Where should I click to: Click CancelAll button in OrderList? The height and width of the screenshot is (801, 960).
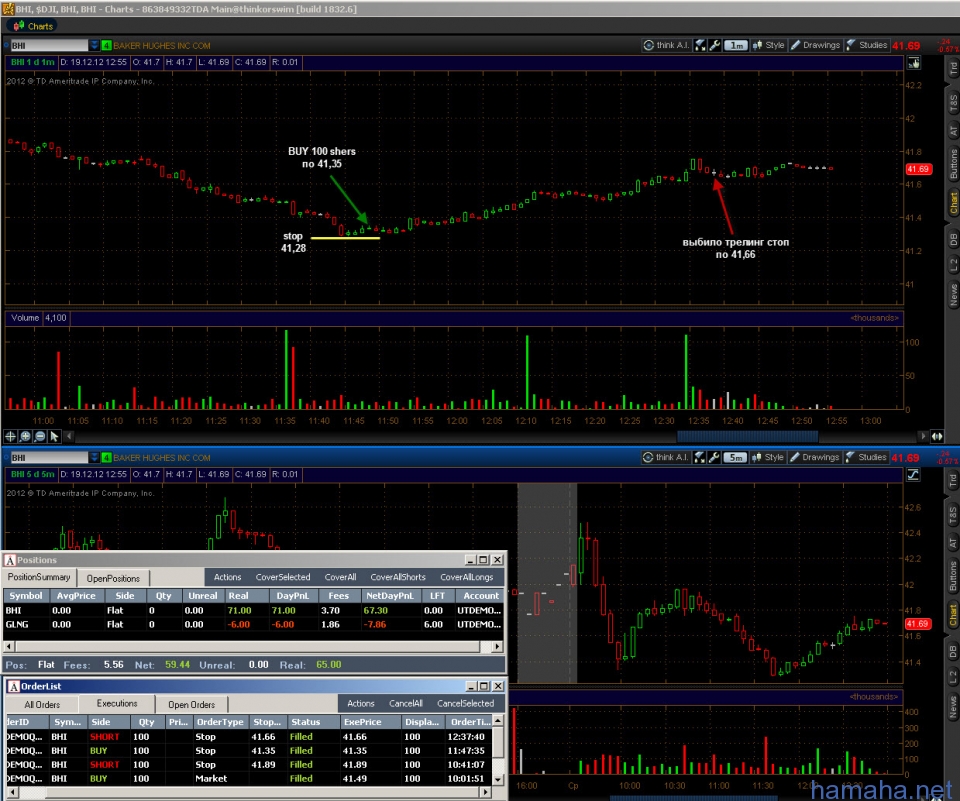point(406,704)
